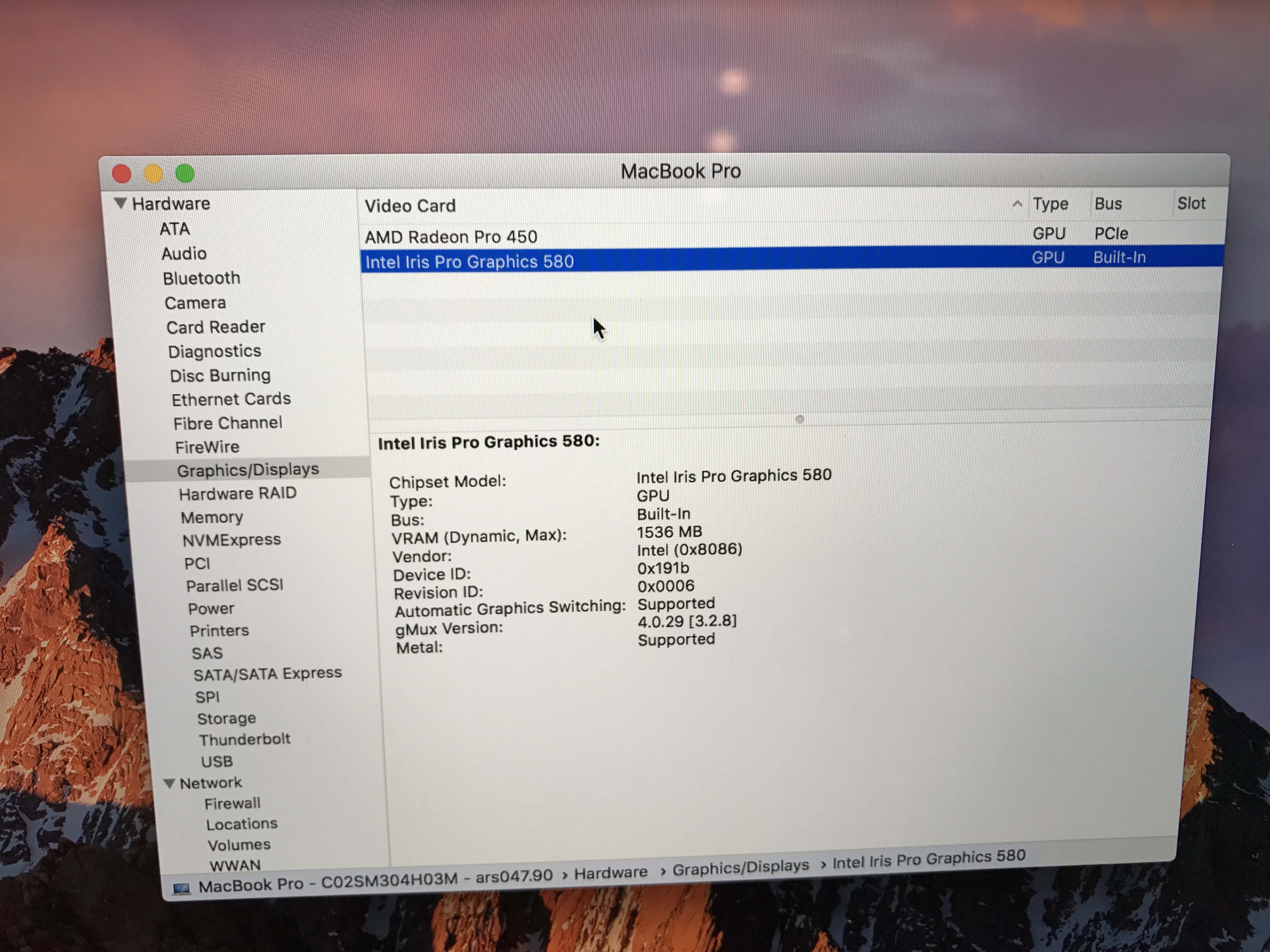Sort by Type column header

point(1050,204)
